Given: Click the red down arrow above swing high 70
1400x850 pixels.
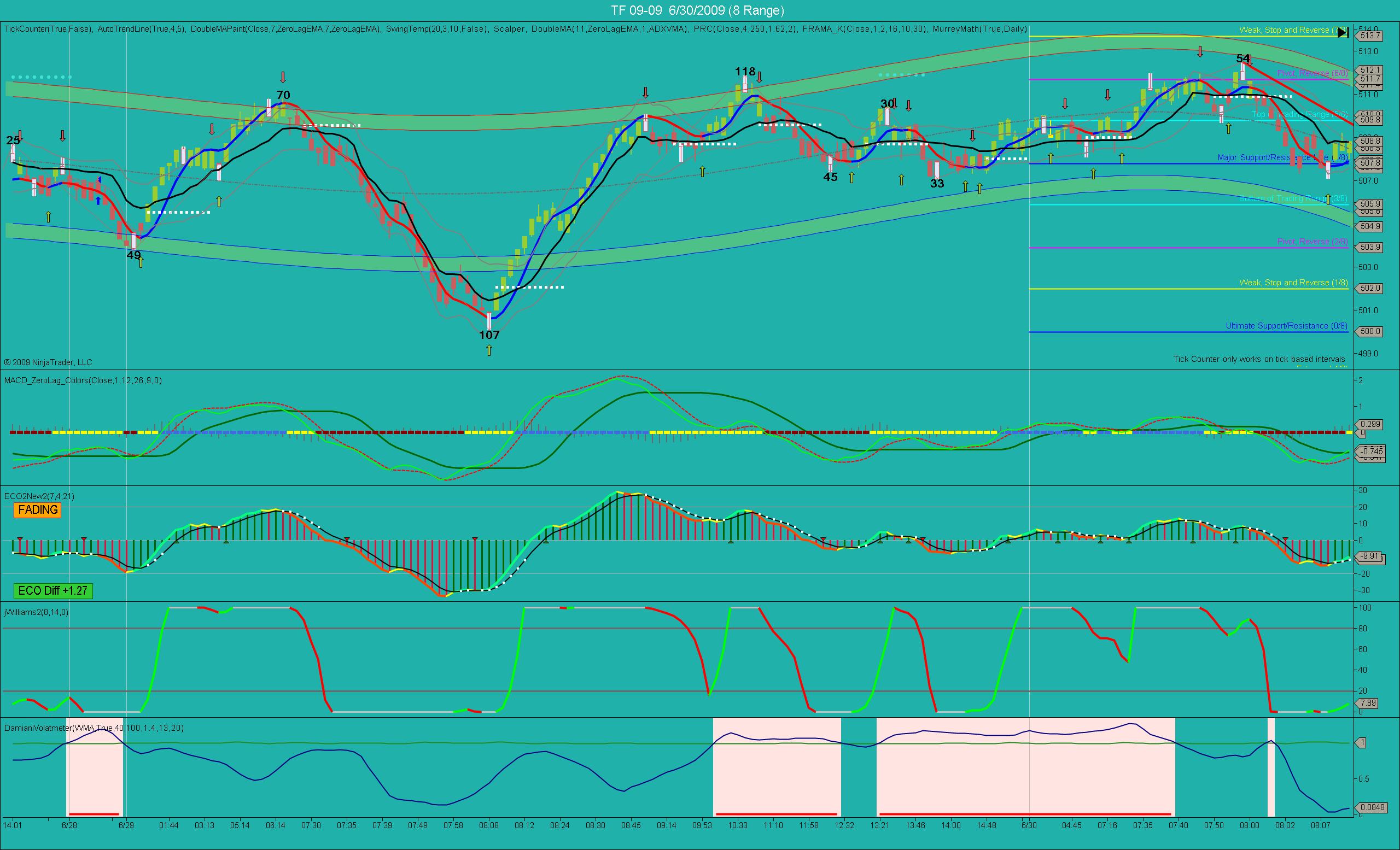Looking at the screenshot, I should click(283, 77).
